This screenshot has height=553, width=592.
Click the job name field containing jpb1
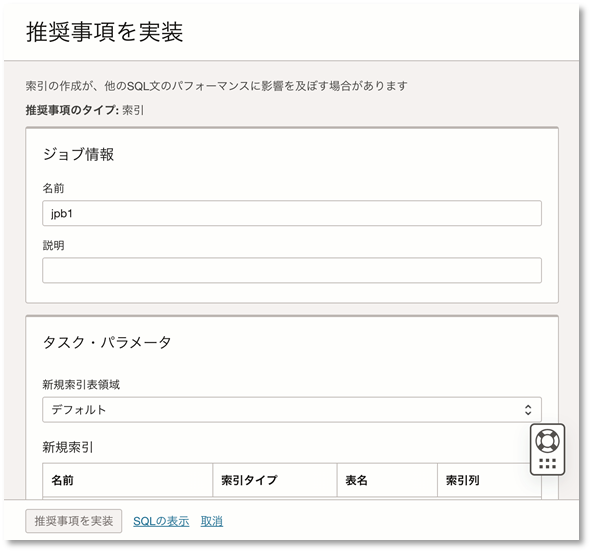[x=291, y=213]
